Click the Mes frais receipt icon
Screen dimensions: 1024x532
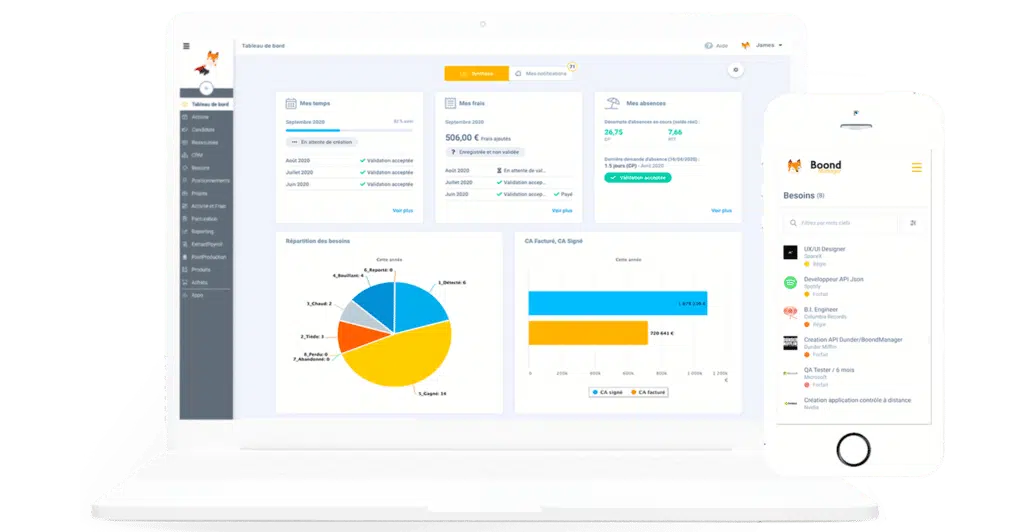[x=450, y=103]
